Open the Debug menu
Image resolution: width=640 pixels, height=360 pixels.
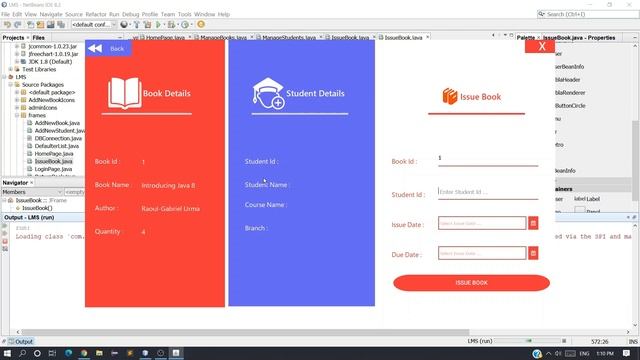pyautogui.click(x=131, y=14)
